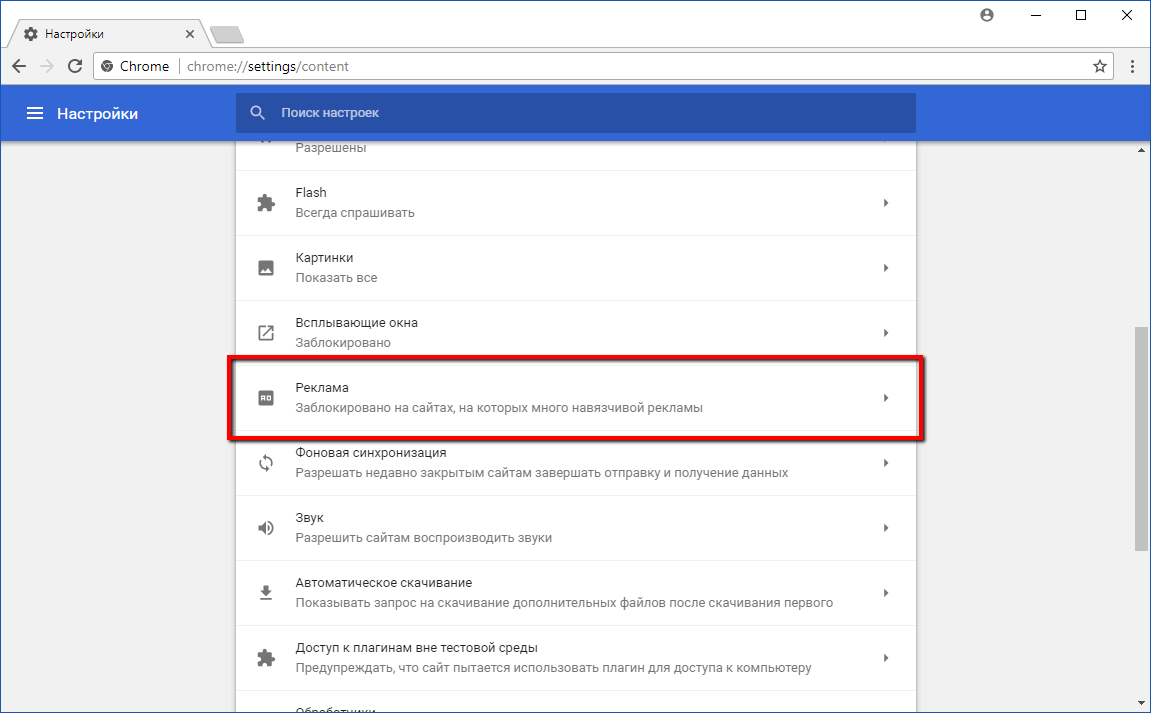Click the browser forward arrow
1151x713 pixels.
point(47,66)
